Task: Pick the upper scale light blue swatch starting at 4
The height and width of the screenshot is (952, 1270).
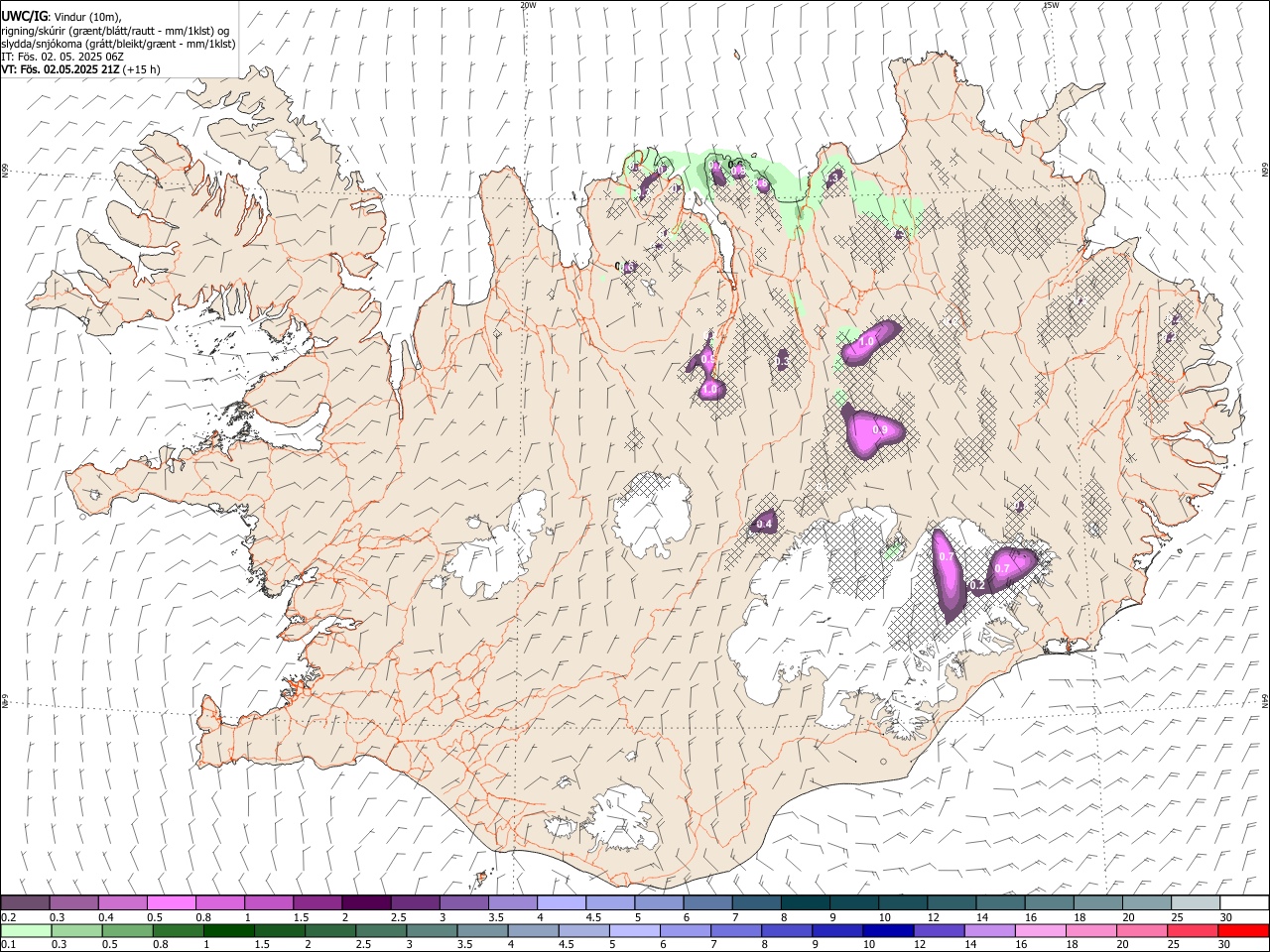Action: (561, 902)
